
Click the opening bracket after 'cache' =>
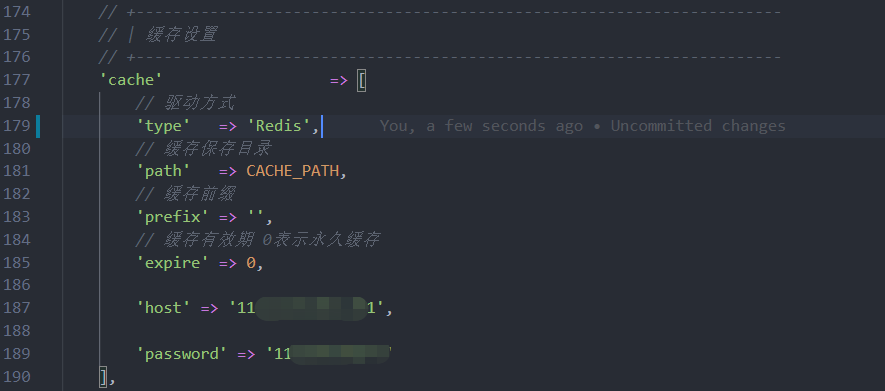coord(362,80)
